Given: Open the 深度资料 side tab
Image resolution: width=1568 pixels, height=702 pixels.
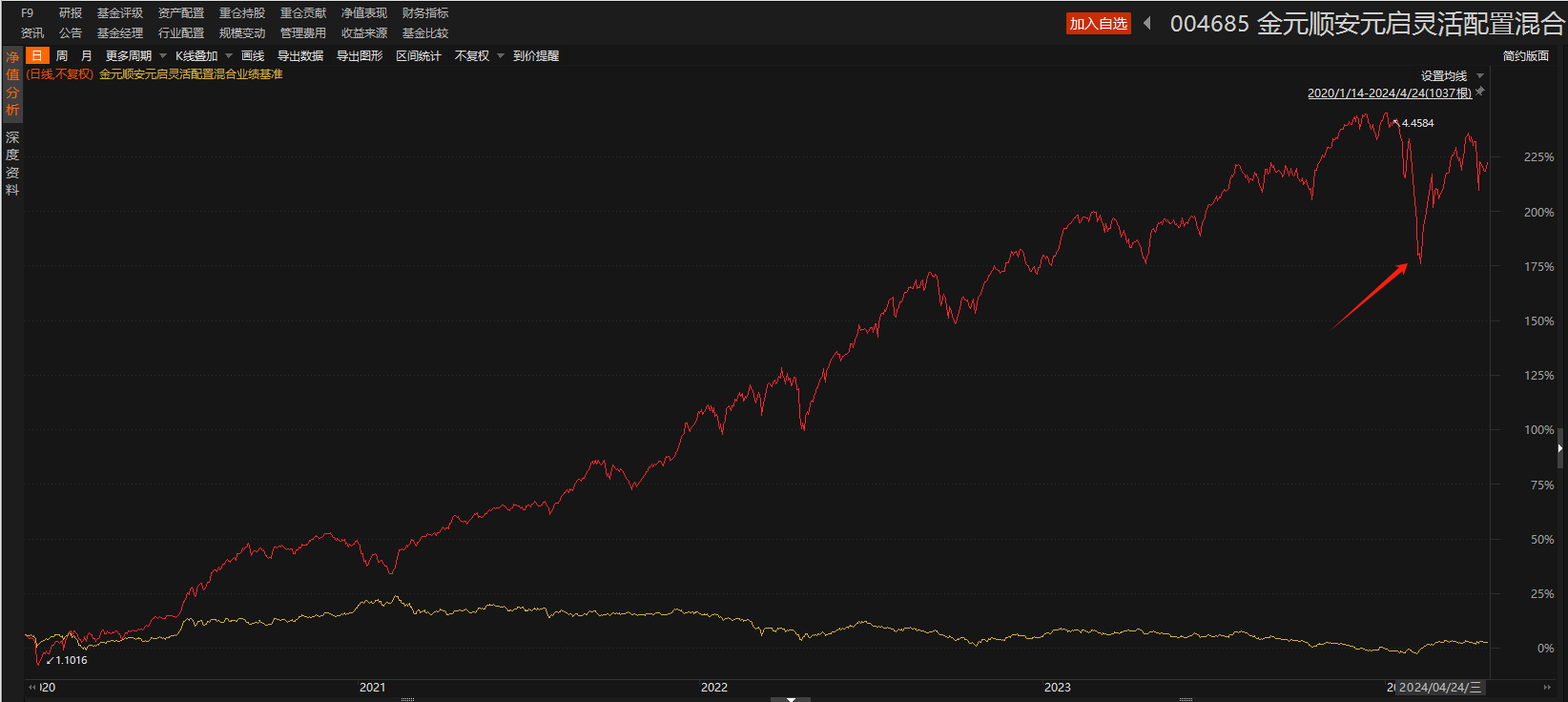Looking at the screenshot, I should 12,164.
